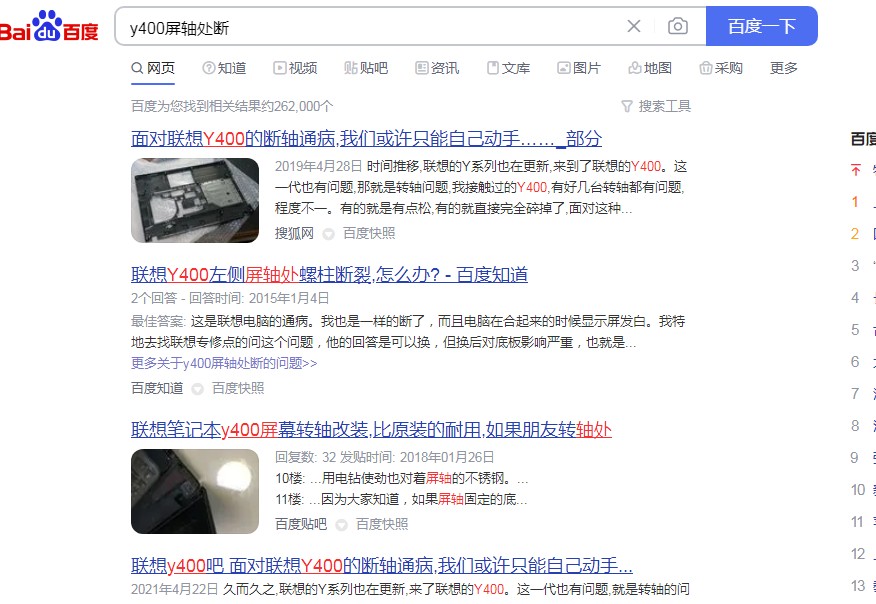Click the verification icon beside 搜狐网
The height and width of the screenshot is (604, 876).
(x=328, y=234)
